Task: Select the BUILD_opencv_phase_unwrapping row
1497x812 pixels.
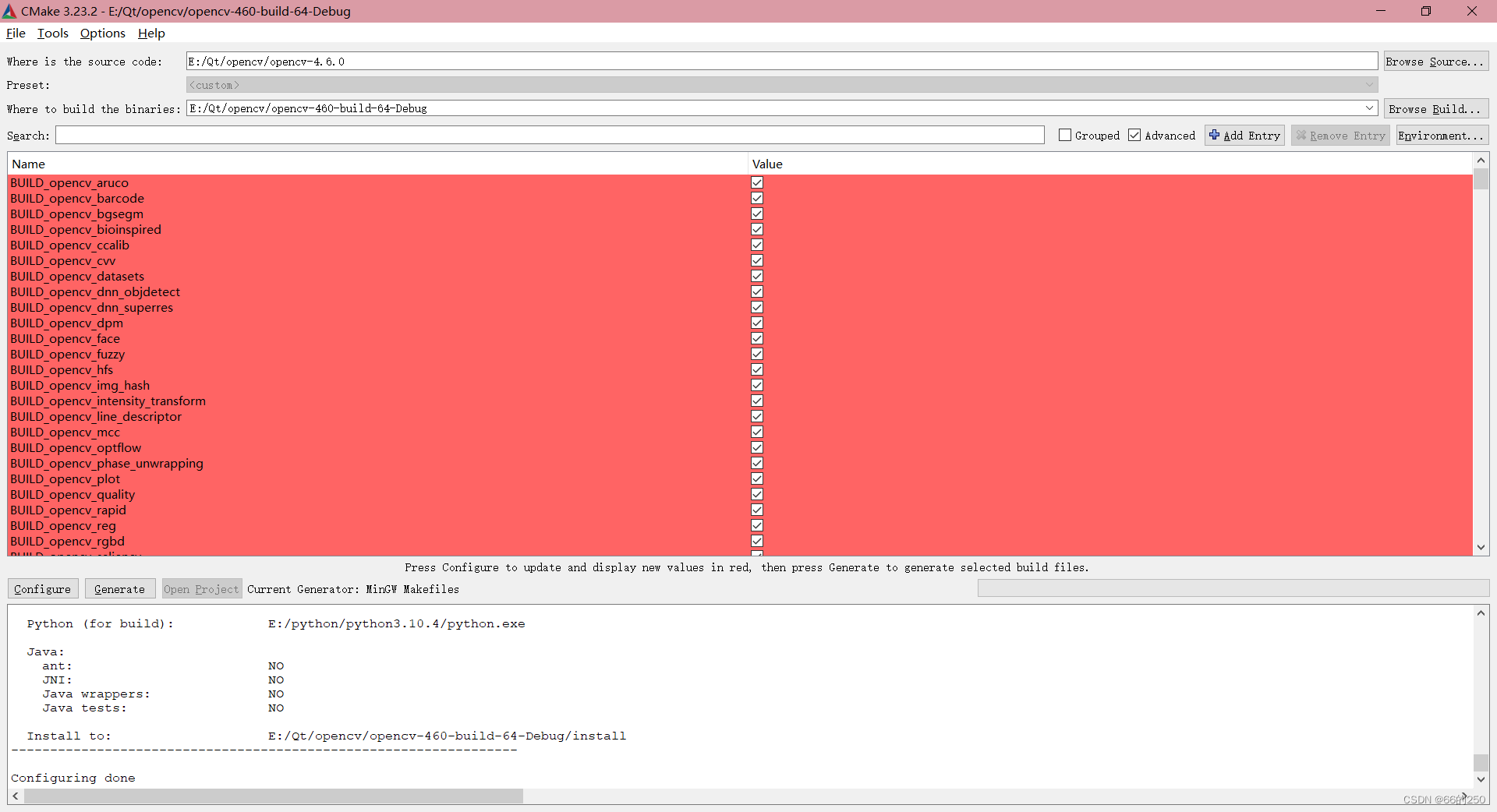Action: click(x=740, y=463)
